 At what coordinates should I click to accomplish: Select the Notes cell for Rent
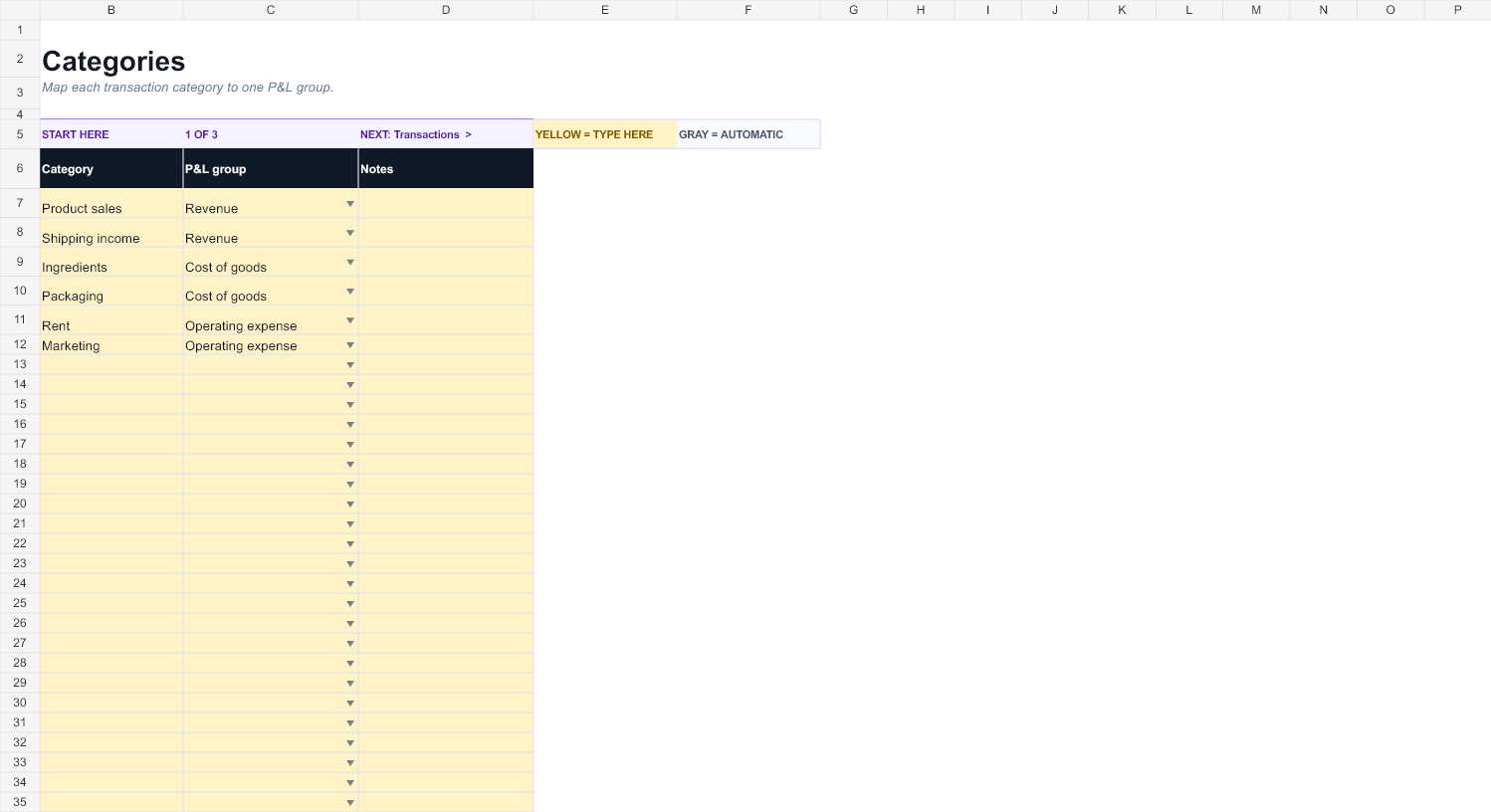[x=446, y=320]
